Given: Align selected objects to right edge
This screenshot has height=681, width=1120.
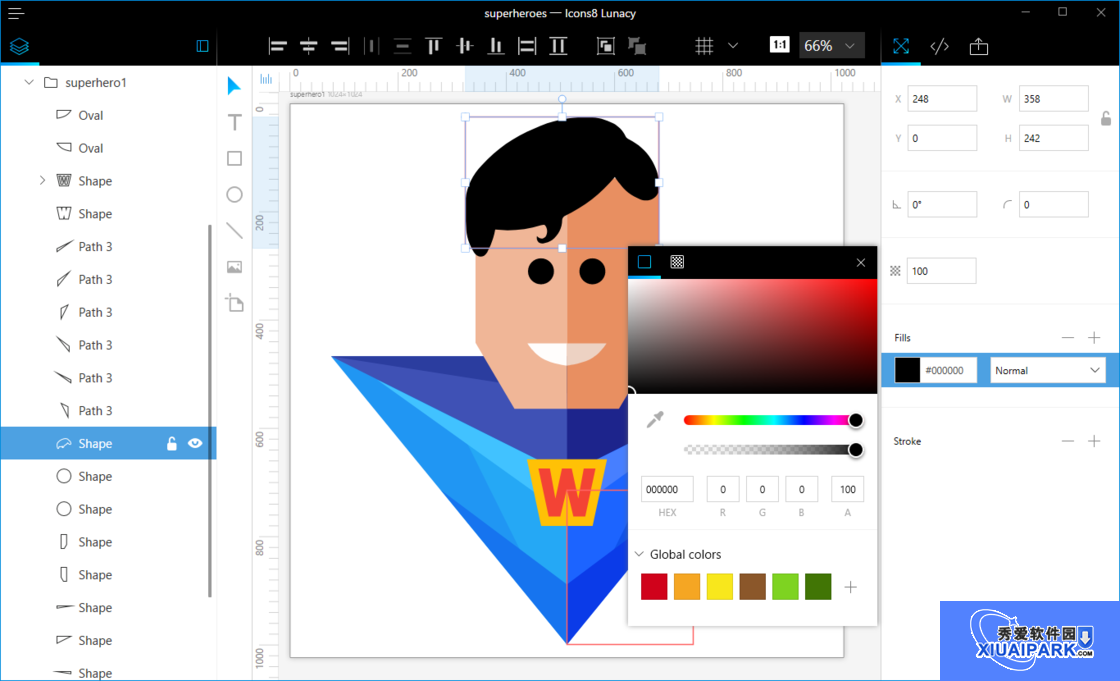Looking at the screenshot, I should [x=340, y=46].
